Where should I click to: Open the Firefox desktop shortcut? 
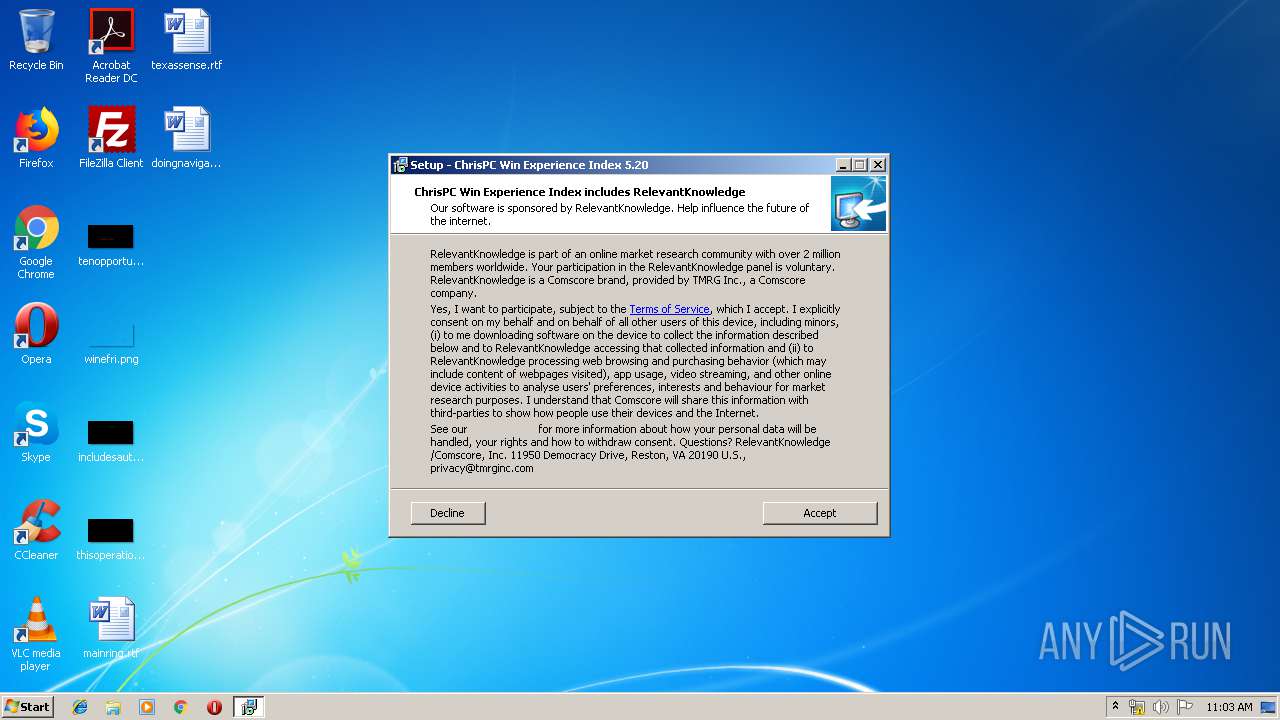pyautogui.click(x=36, y=138)
